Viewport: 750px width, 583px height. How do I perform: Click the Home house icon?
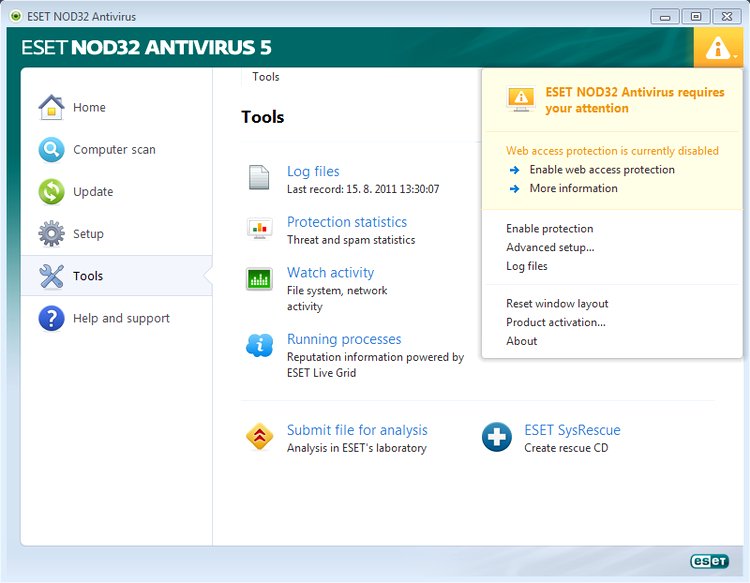(x=52, y=107)
